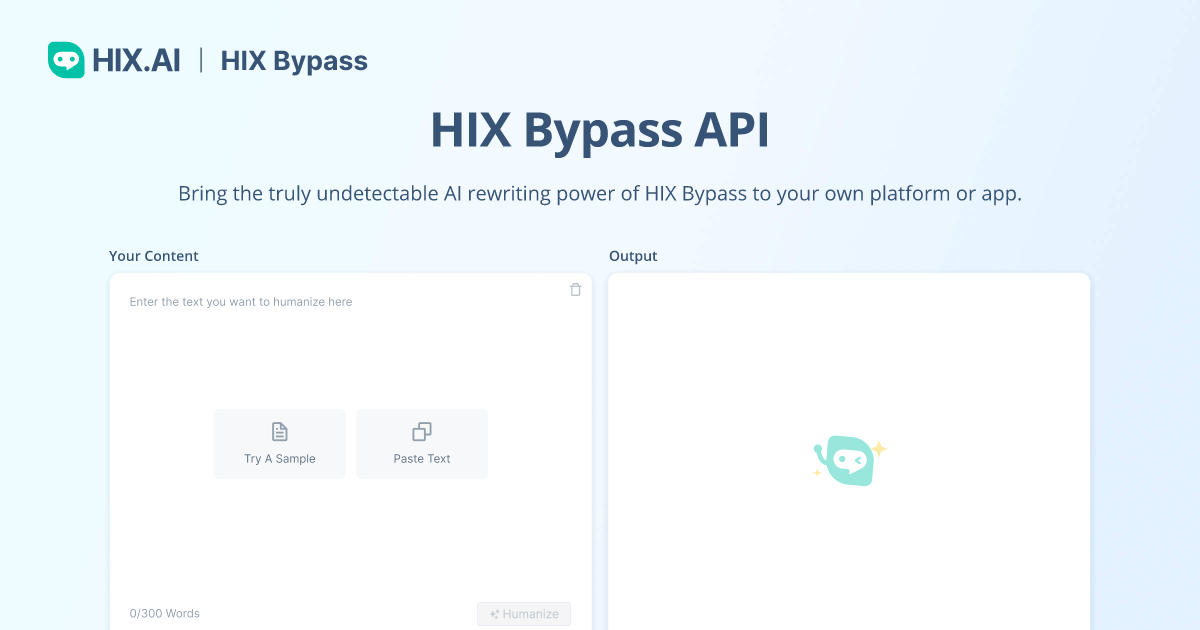The height and width of the screenshot is (630, 1200).
Task: Click the HIX Bypass header label
Action: (x=293, y=60)
